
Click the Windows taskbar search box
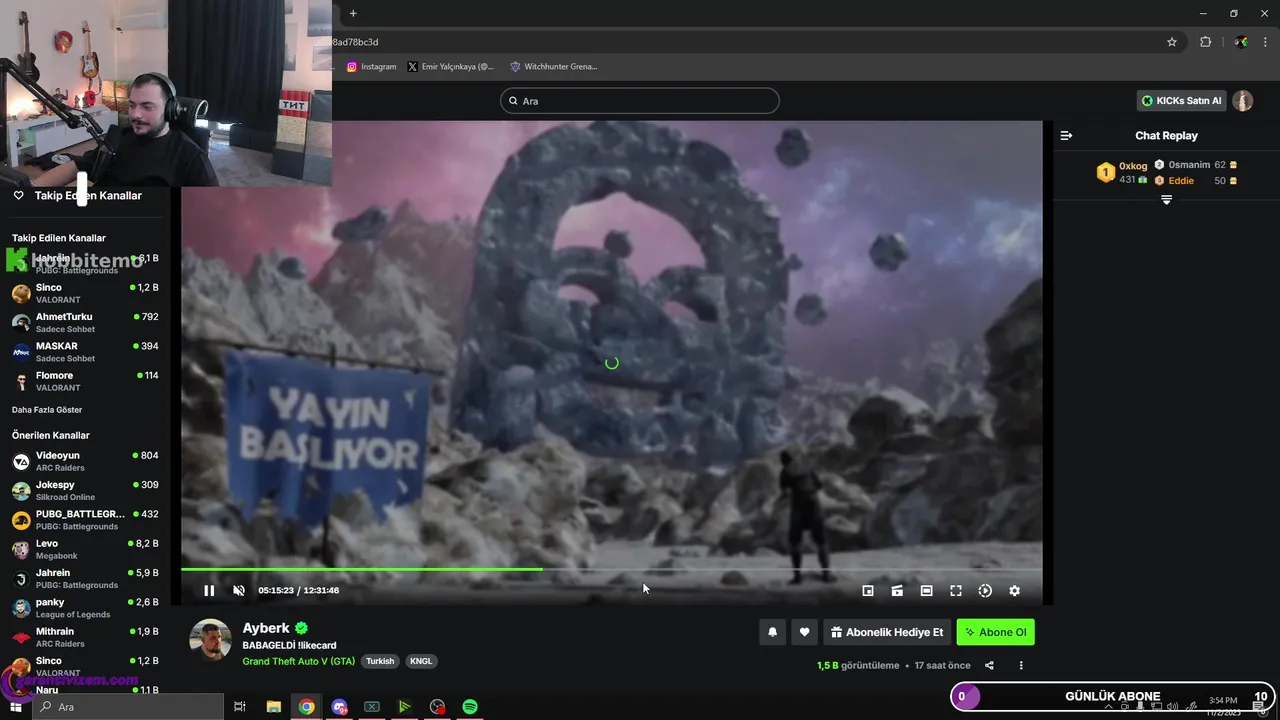(127, 707)
